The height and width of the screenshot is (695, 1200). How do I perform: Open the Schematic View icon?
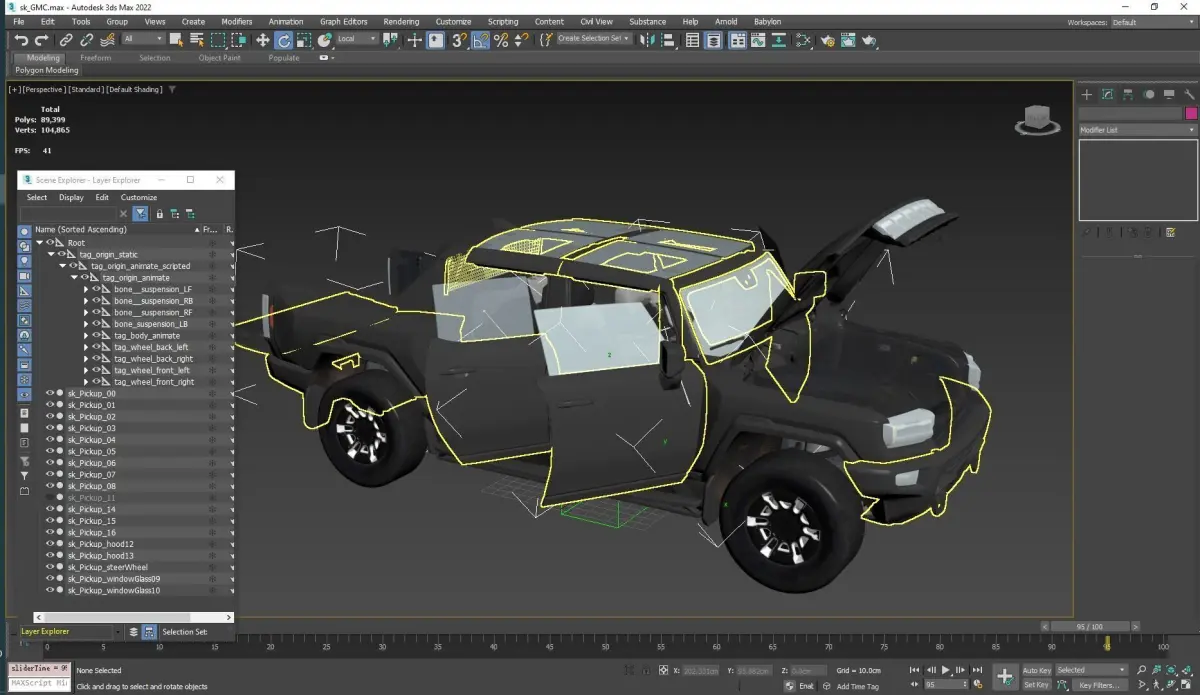click(x=777, y=40)
